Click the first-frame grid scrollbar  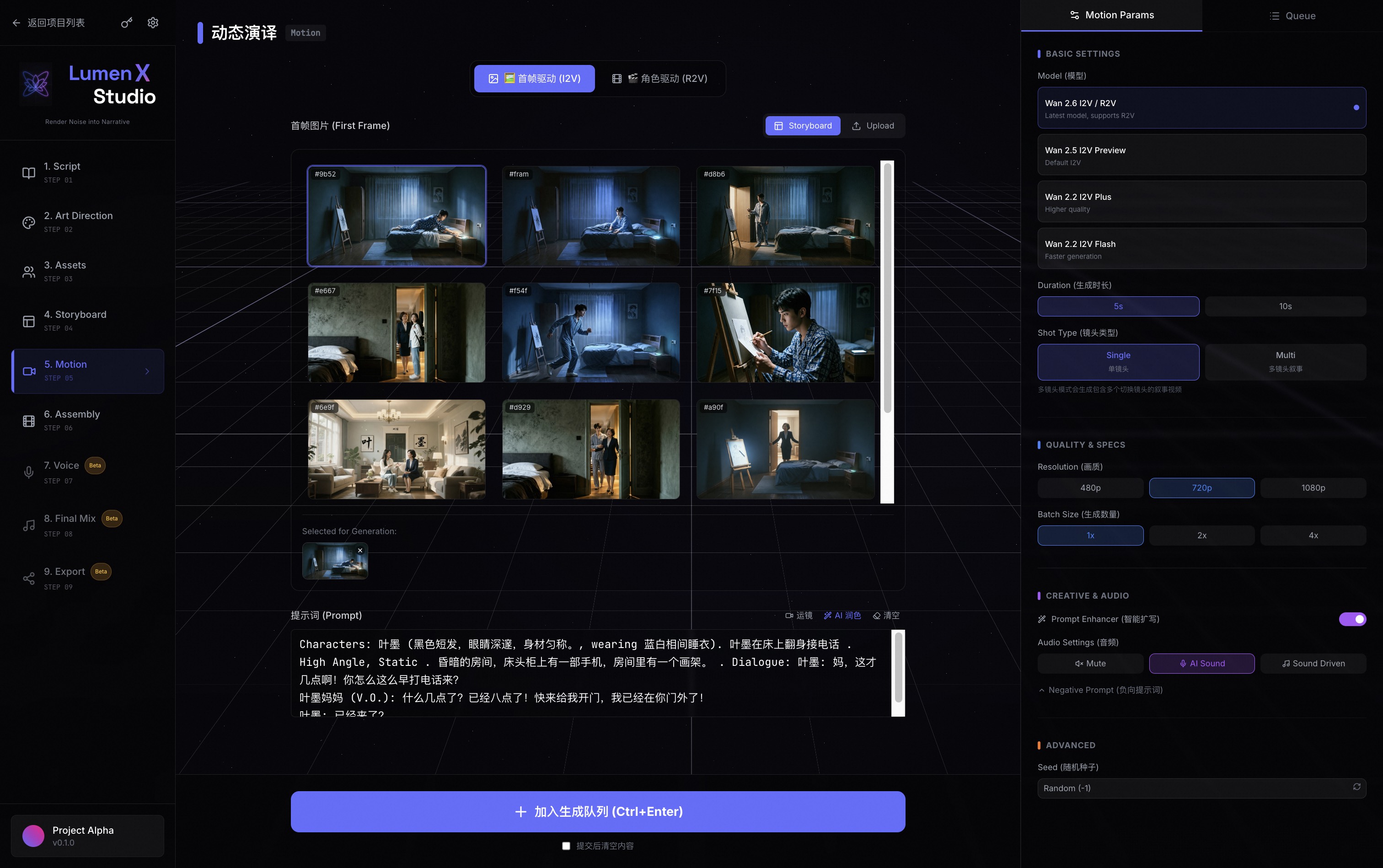coord(887,287)
